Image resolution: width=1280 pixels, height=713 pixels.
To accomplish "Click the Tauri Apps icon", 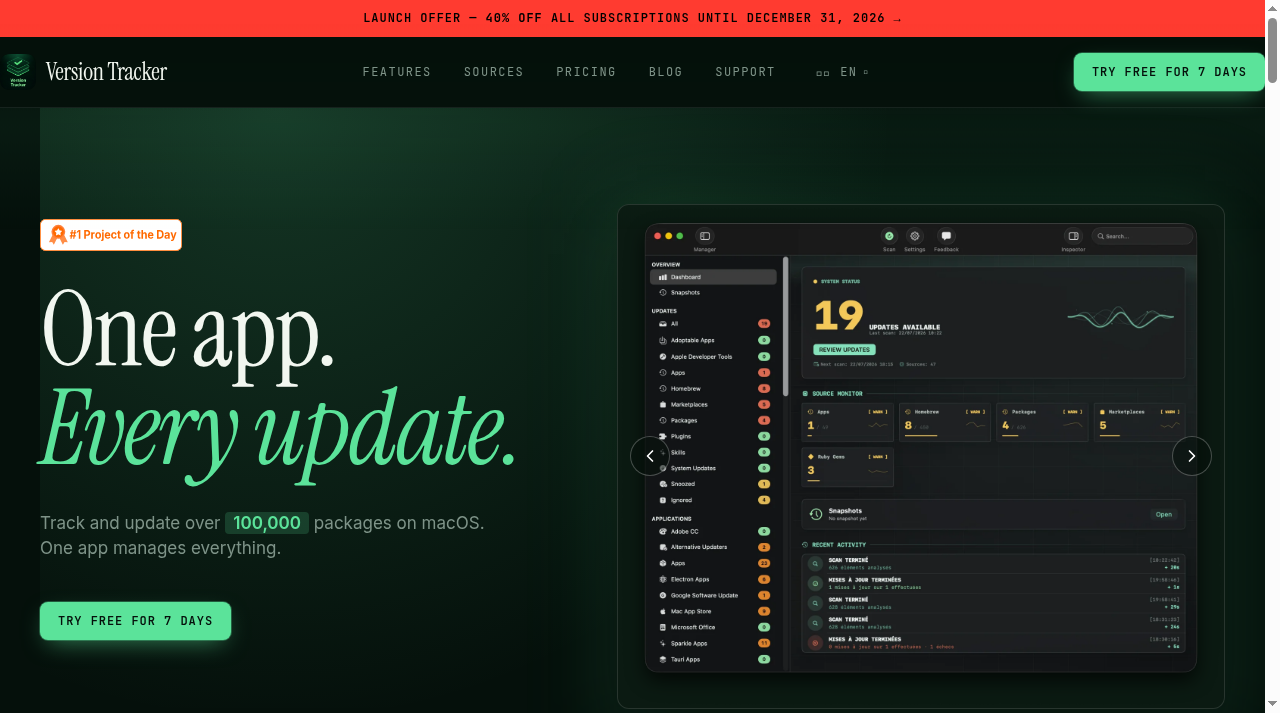I will point(662,659).
